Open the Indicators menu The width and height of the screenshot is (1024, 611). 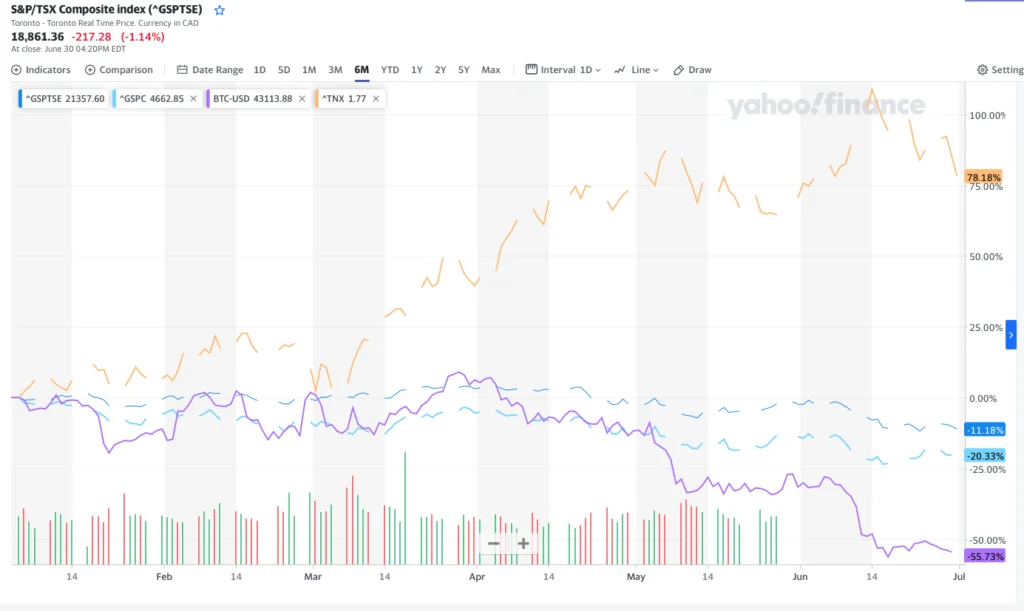[x=41, y=70]
